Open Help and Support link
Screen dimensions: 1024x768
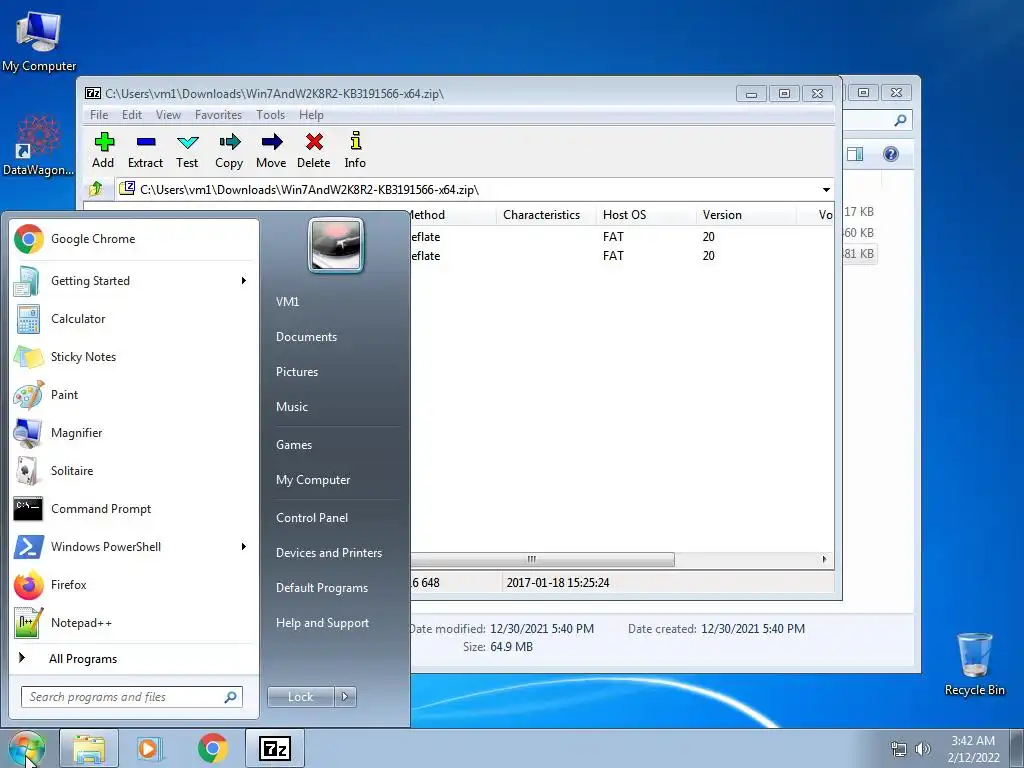[x=322, y=623]
